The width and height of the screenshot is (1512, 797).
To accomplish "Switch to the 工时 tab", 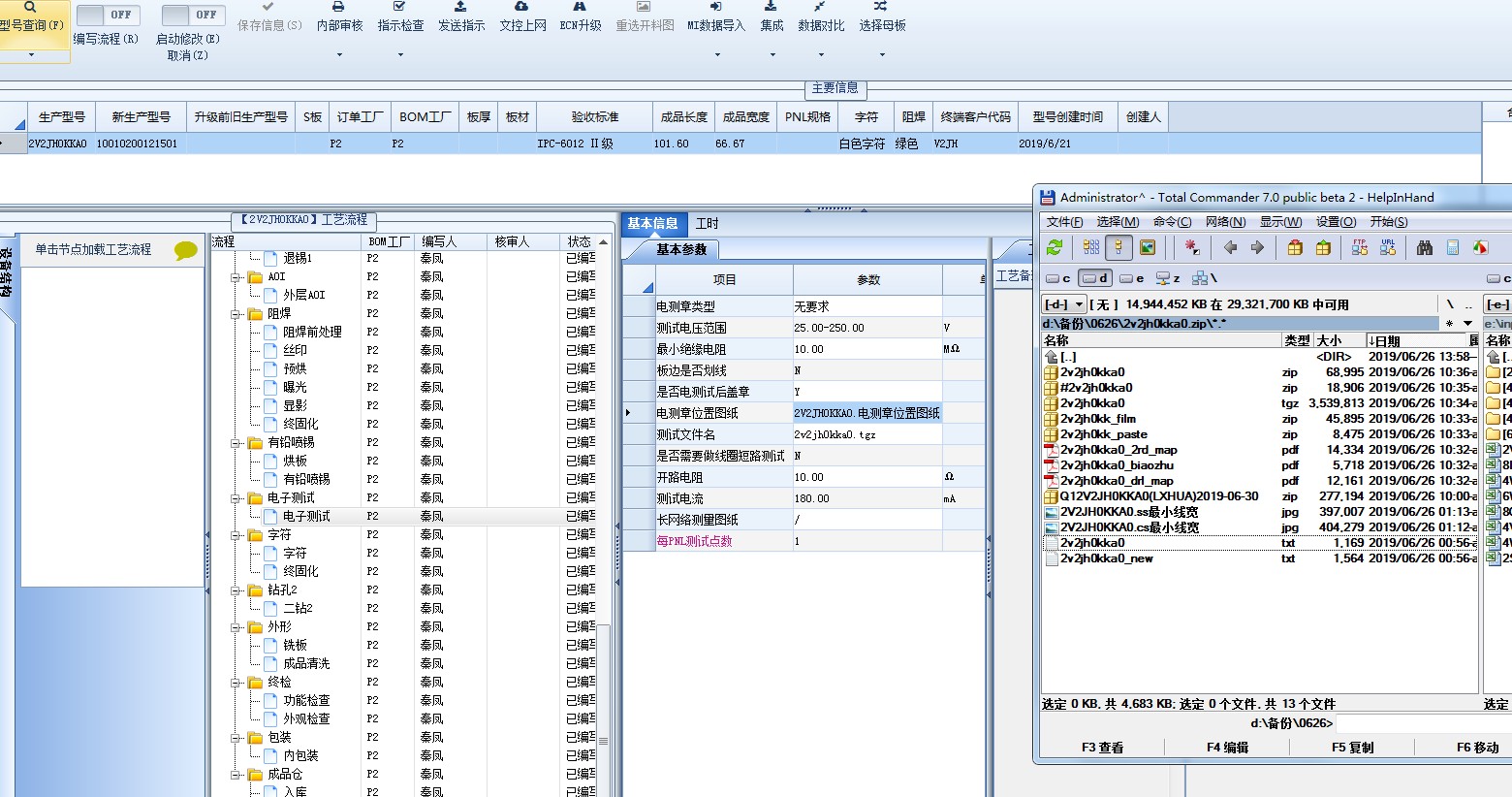I will click(708, 224).
